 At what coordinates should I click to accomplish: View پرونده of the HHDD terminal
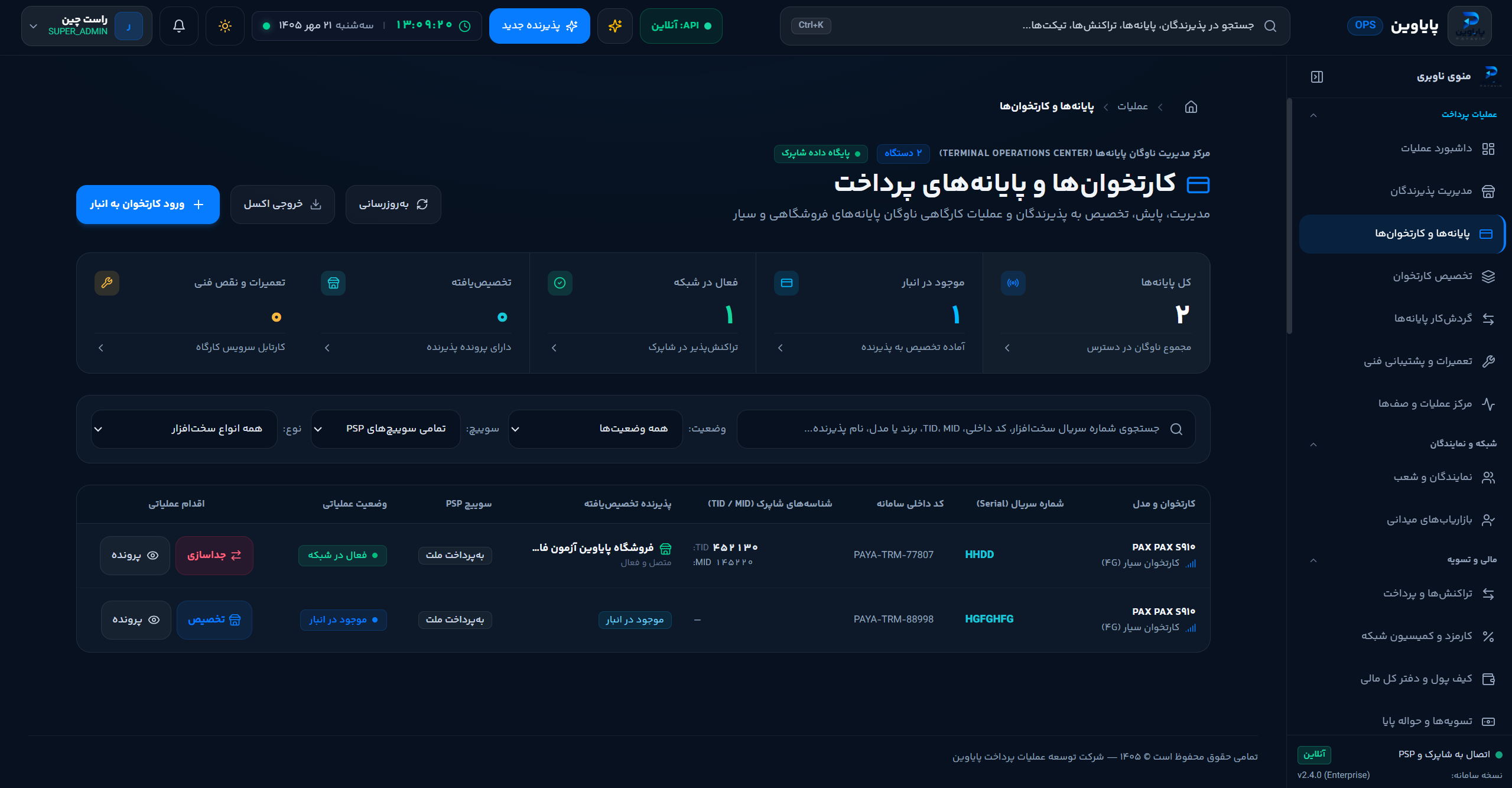(x=135, y=555)
